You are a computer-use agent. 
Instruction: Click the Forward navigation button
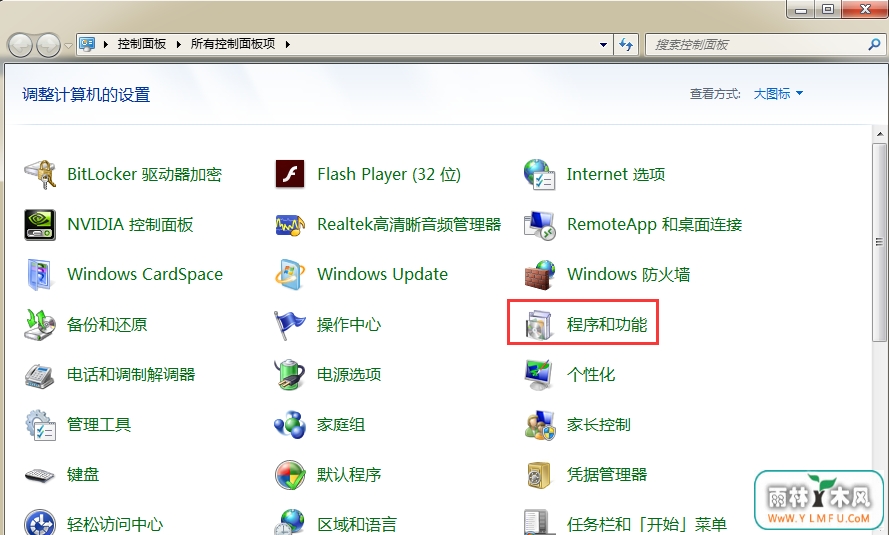(x=49, y=45)
